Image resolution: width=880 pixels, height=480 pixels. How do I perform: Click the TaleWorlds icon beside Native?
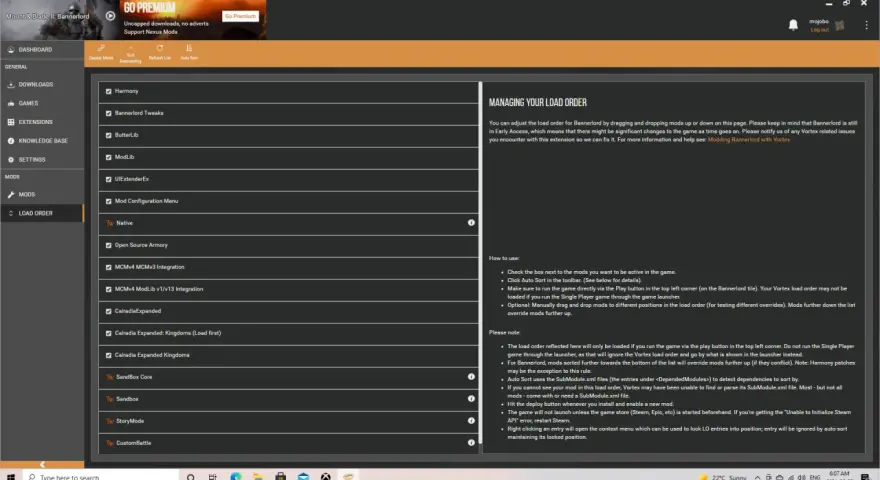(x=109, y=223)
